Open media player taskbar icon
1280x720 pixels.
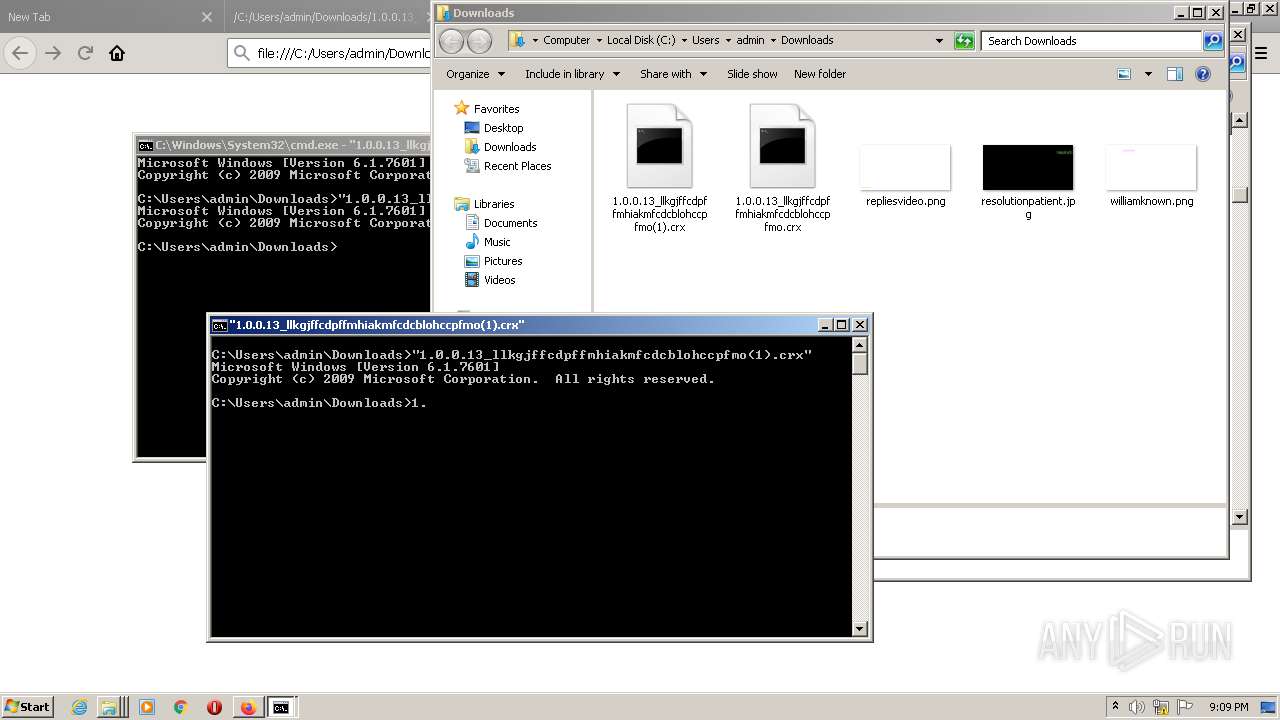(147, 707)
